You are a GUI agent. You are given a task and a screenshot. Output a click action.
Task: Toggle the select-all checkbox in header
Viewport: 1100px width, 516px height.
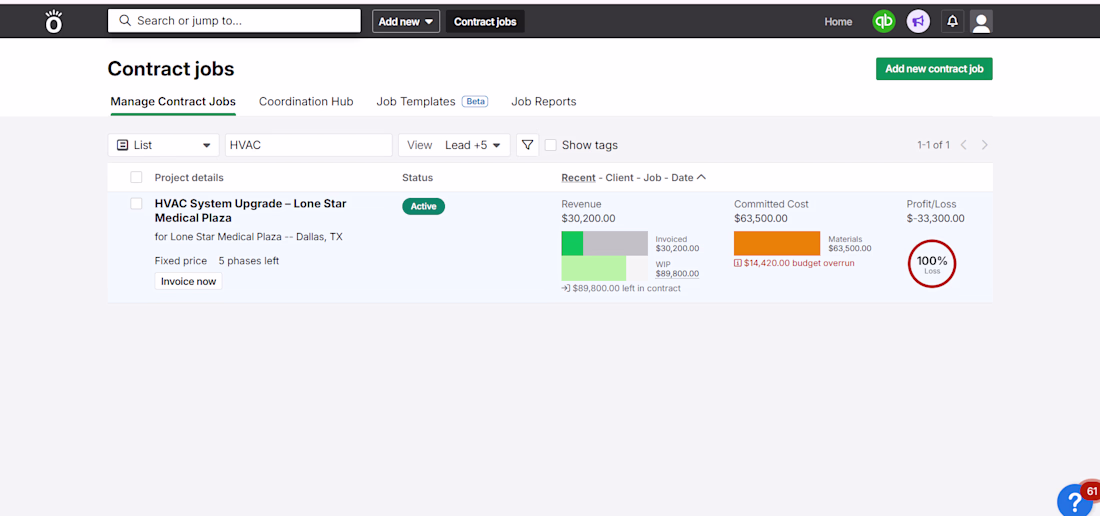[x=136, y=177]
